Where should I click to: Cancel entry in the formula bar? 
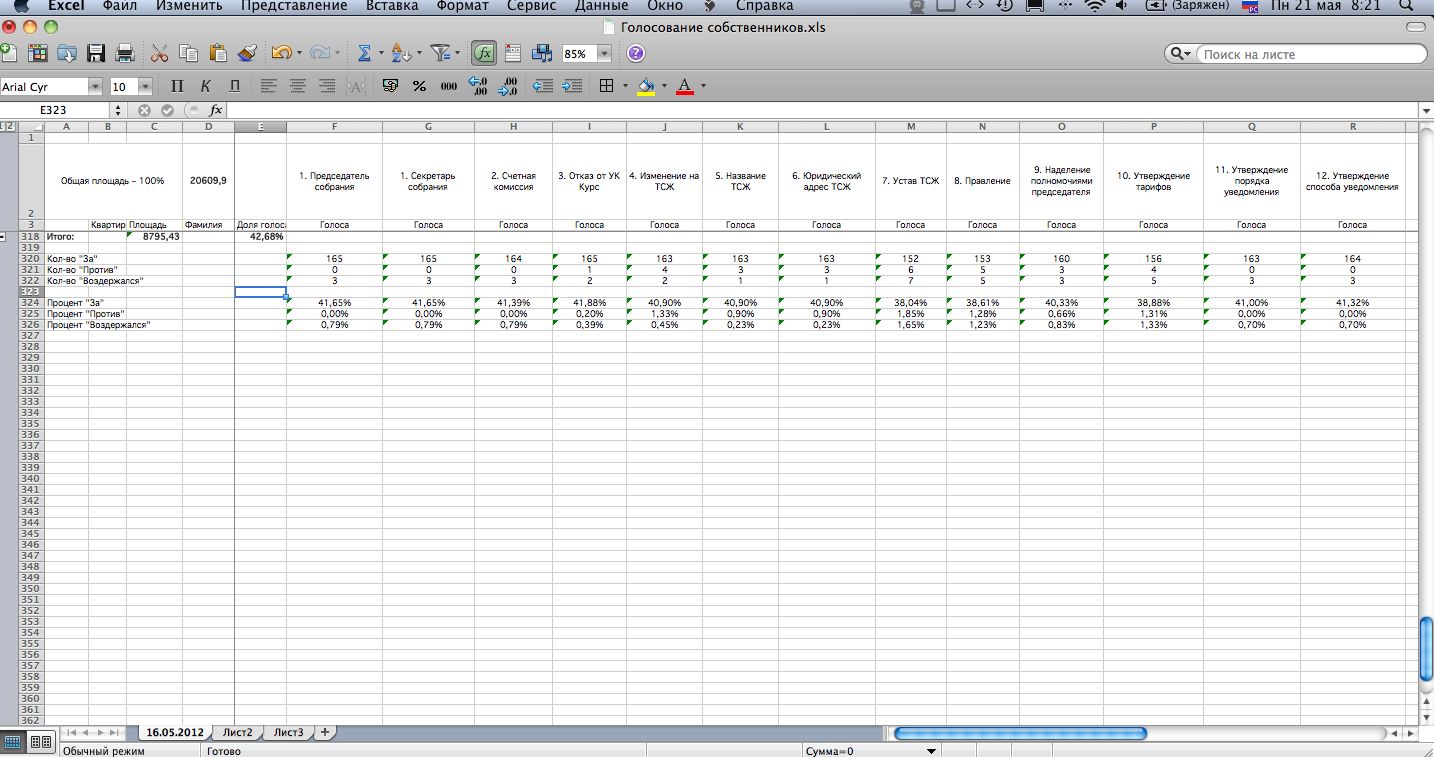point(145,110)
